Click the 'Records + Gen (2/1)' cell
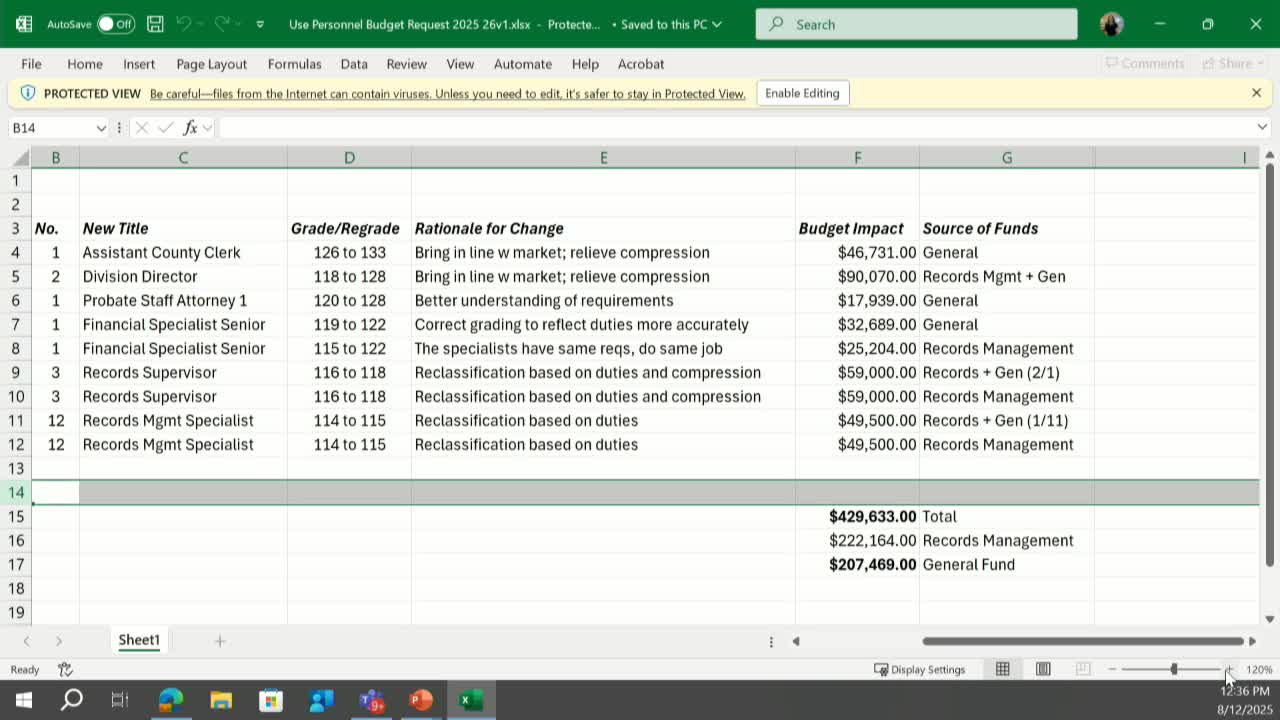Image resolution: width=1280 pixels, height=720 pixels. pyautogui.click(x=1007, y=373)
